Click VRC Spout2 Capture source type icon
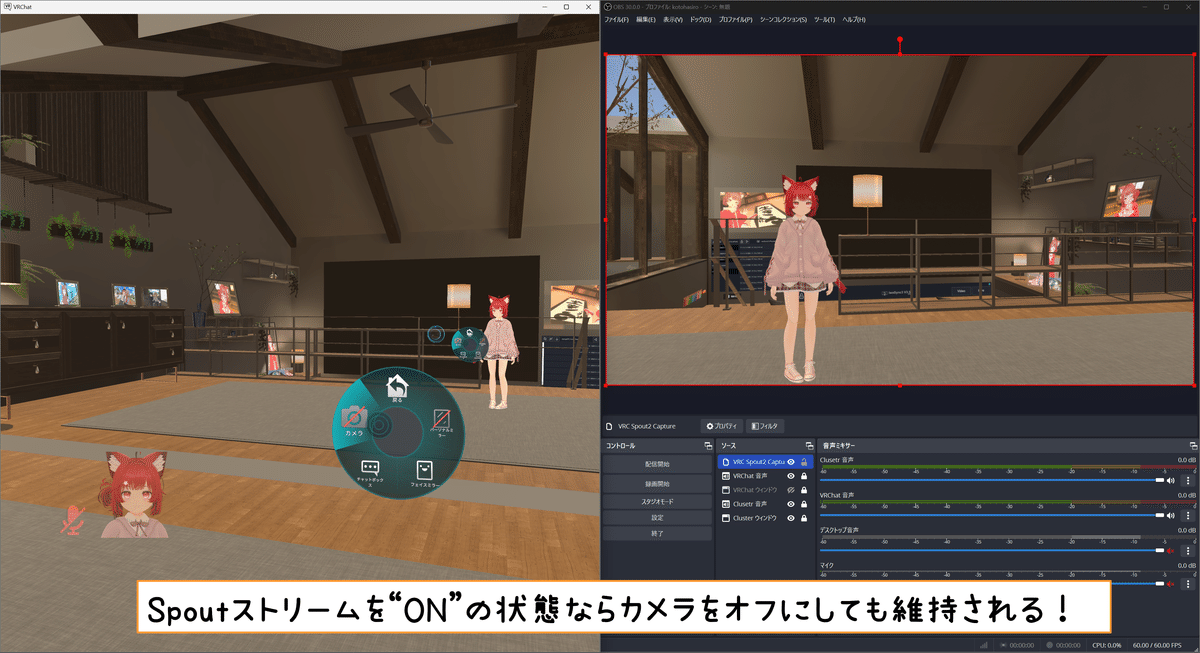Screen dimensions: 1200x653 pos(725,462)
